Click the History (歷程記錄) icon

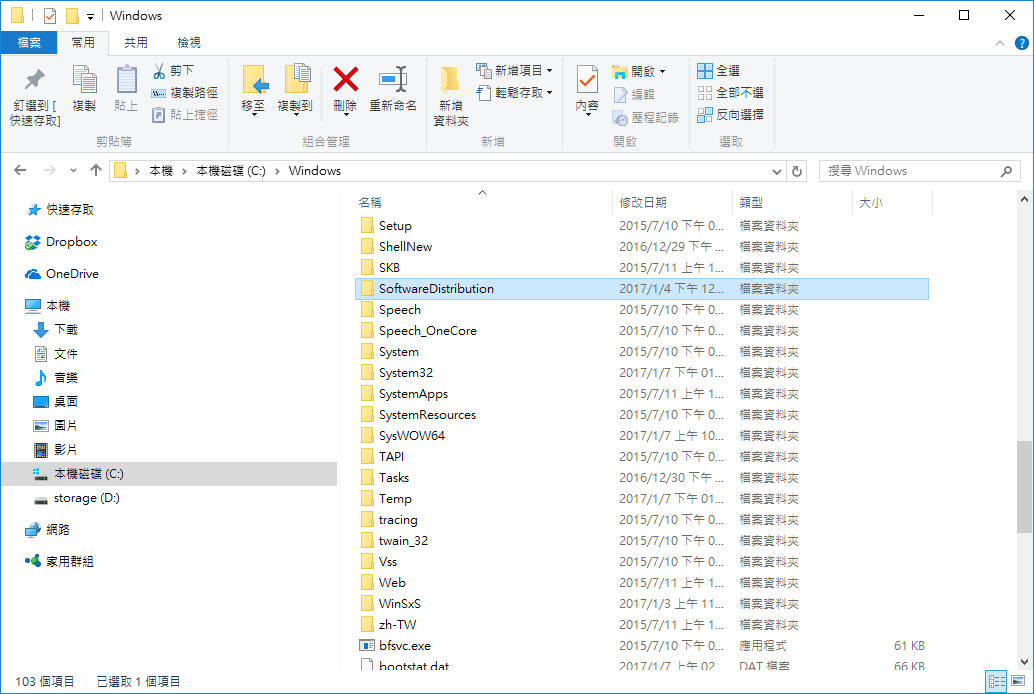tap(620, 117)
